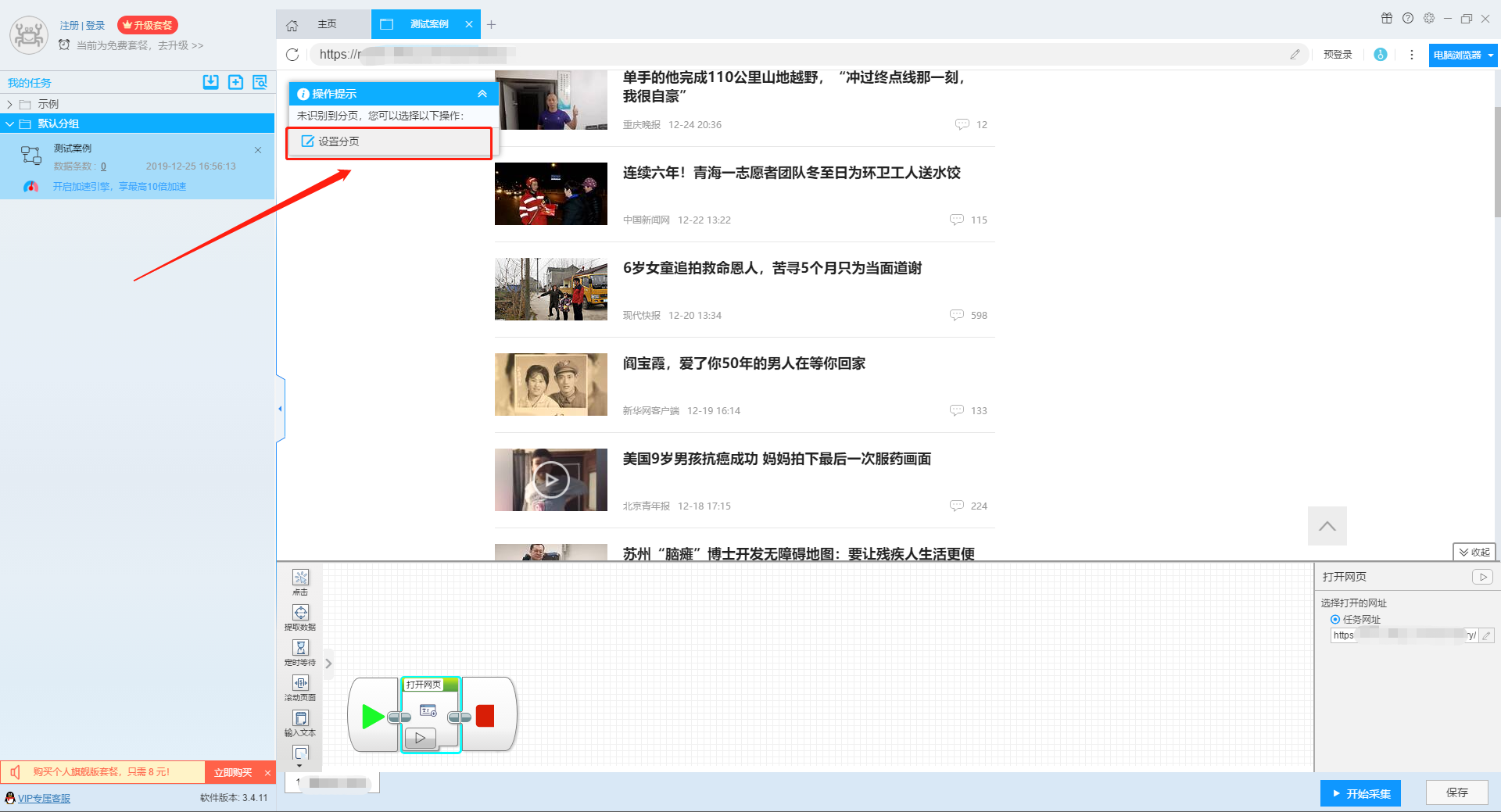Open headline 6岁女童追拍救命恩人
This screenshot has height=812, width=1501.
(772, 268)
